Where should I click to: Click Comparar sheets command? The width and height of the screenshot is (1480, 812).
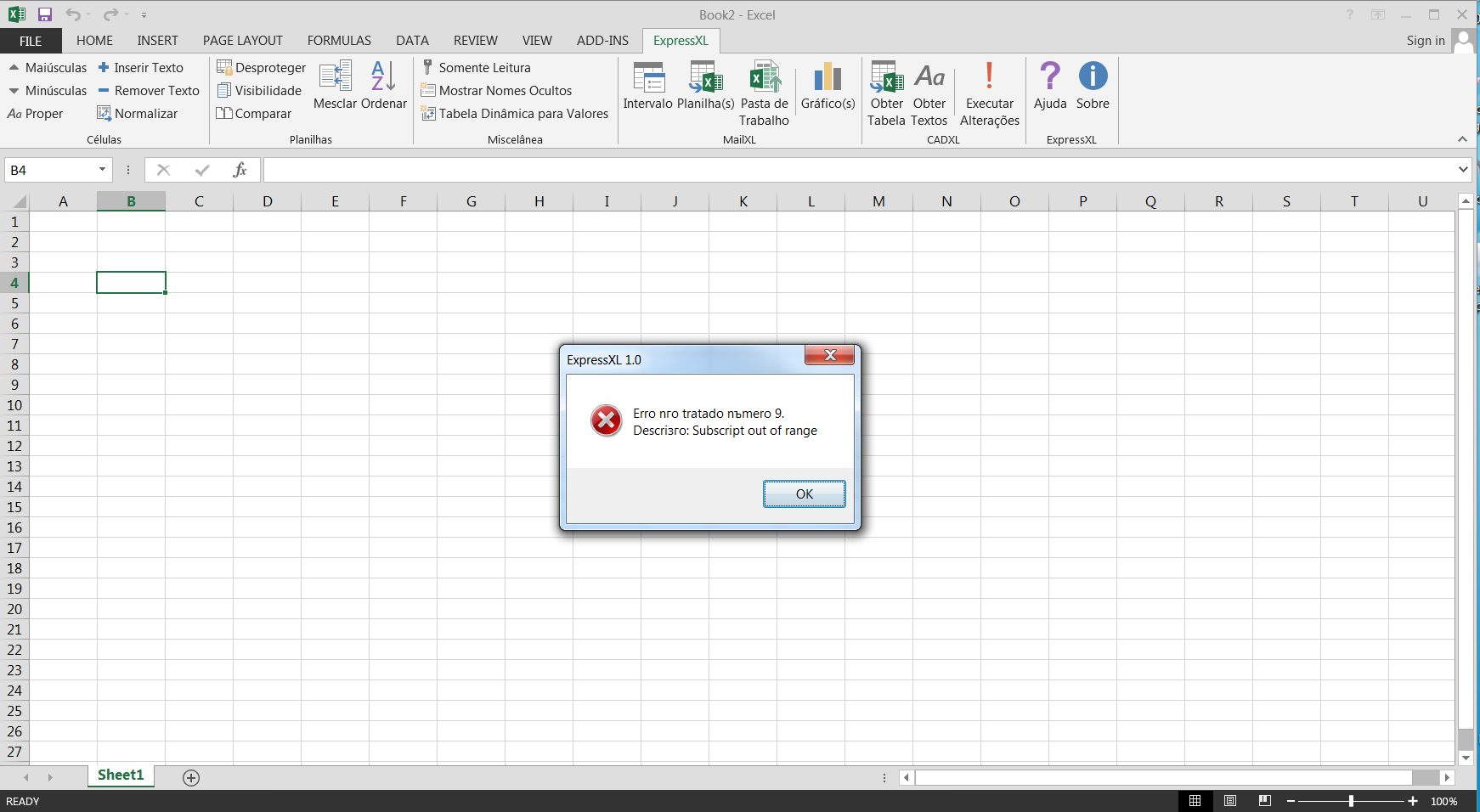click(x=254, y=114)
